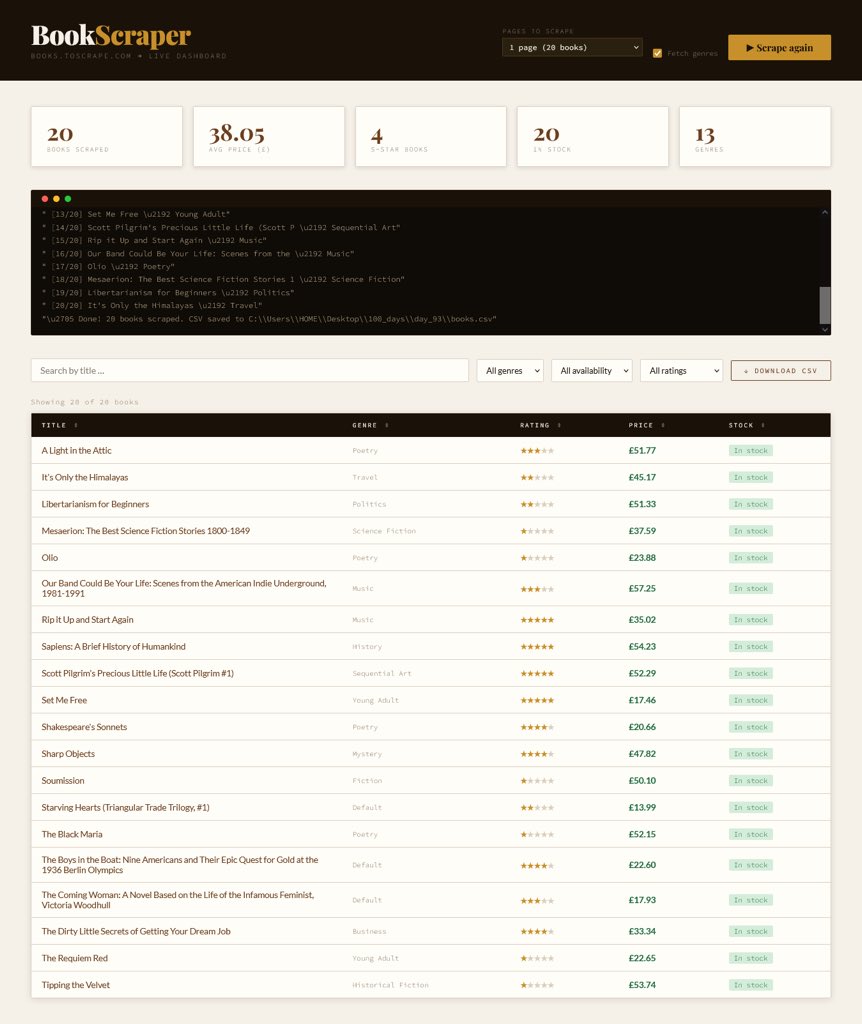862x1024 pixels.
Task: Click the star rating for Sharp Objects
Action: click(x=537, y=754)
